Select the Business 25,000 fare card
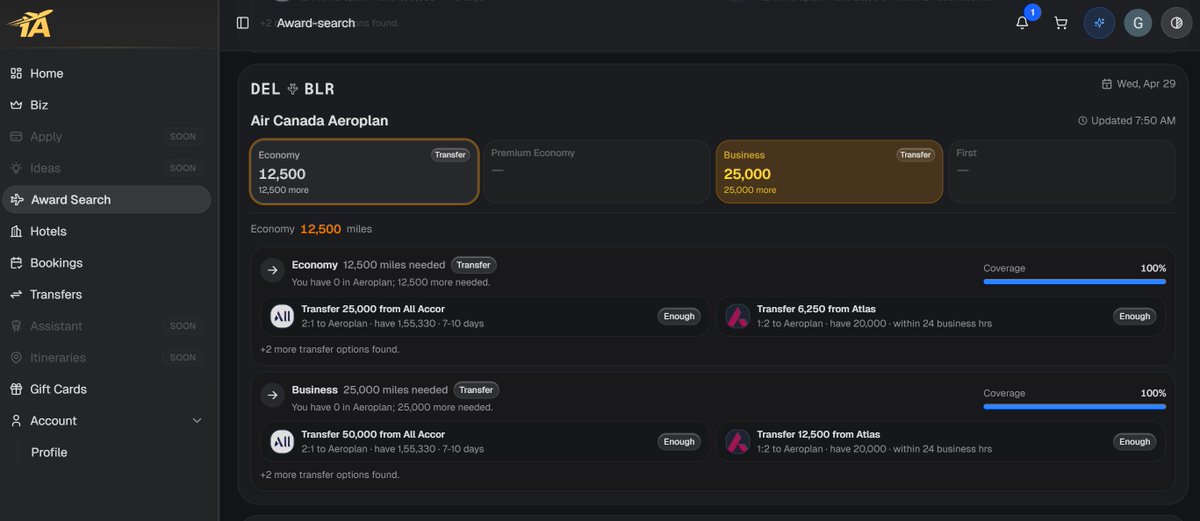Image resolution: width=1200 pixels, height=521 pixels. 829,172
